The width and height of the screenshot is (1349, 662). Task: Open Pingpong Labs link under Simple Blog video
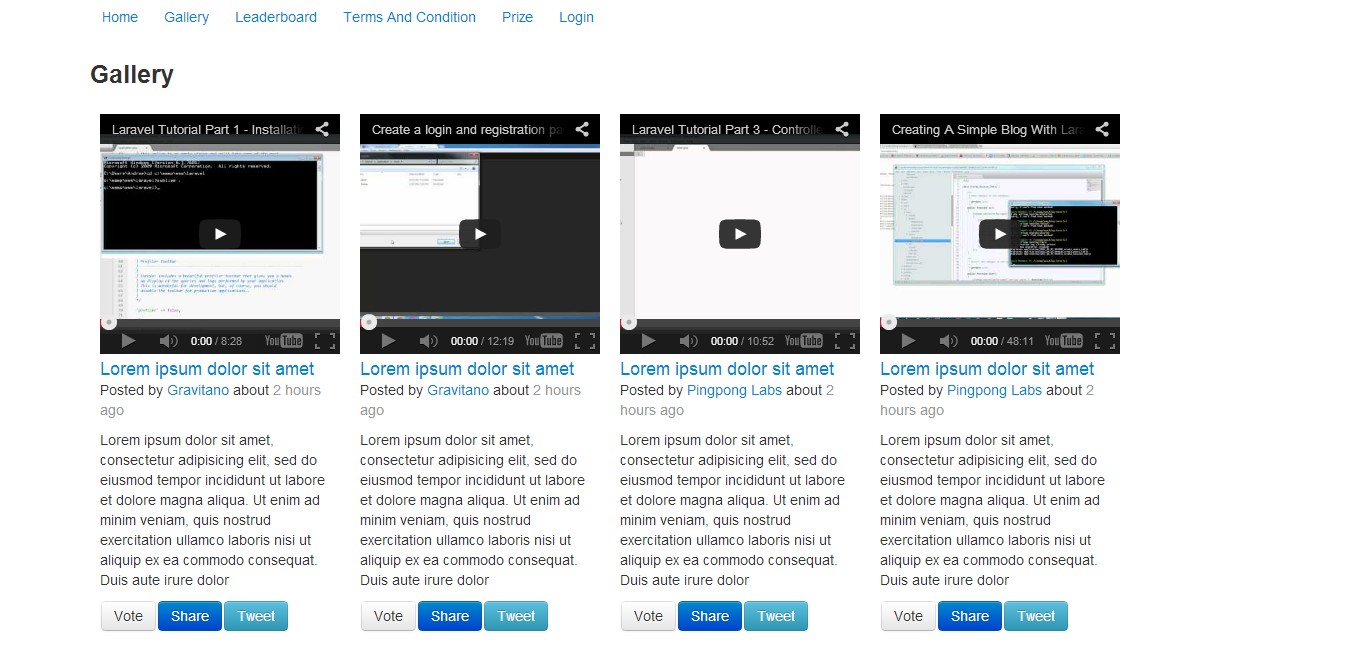(x=994, y=390)
